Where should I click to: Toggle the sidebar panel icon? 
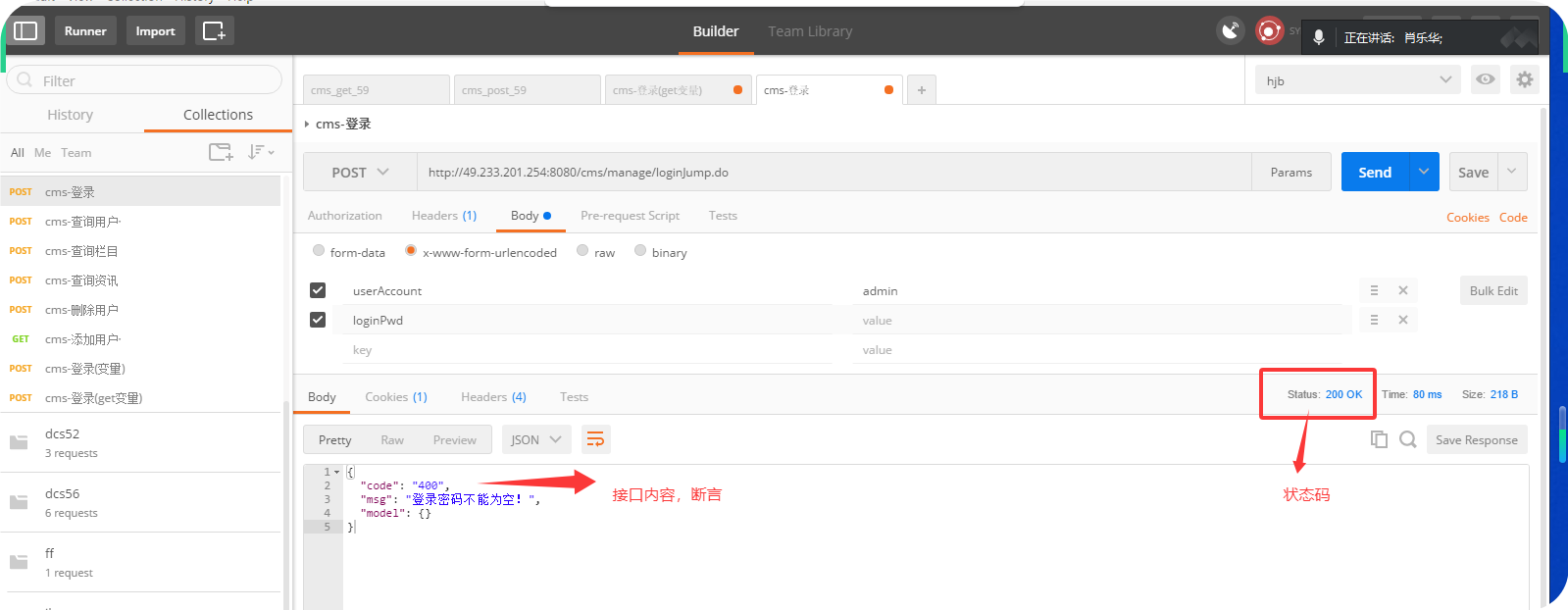point(25,31)
